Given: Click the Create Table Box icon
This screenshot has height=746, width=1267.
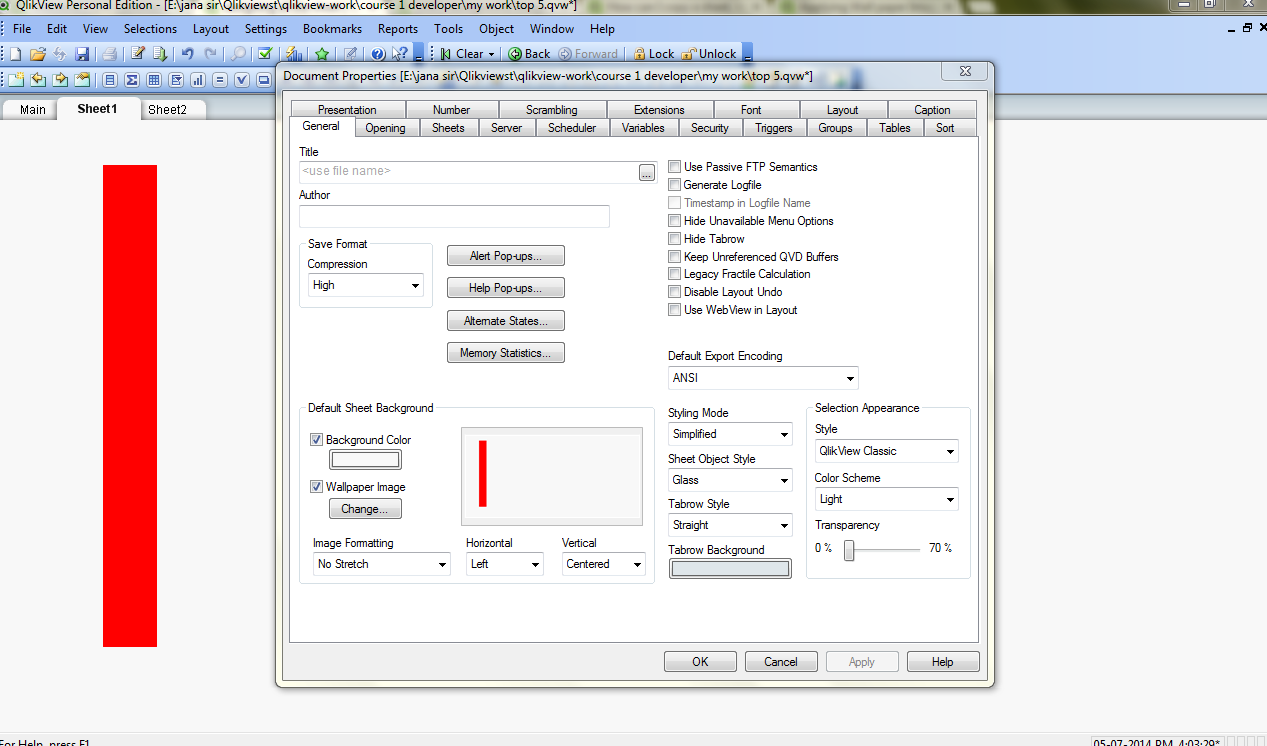Looking at the screenshot, I should tap(154, 80).
